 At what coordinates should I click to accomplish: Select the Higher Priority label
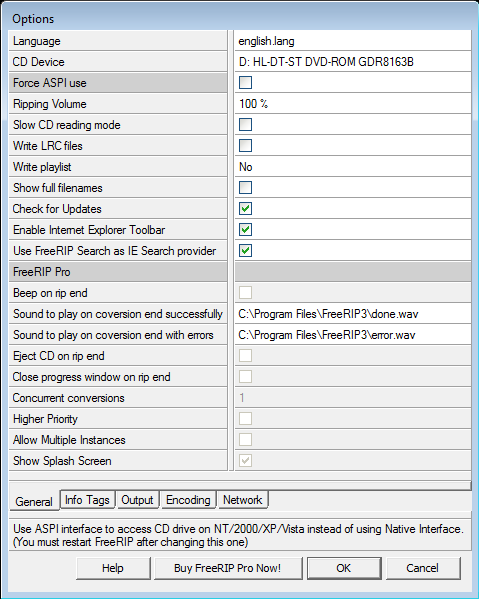[x=118, y=419]
